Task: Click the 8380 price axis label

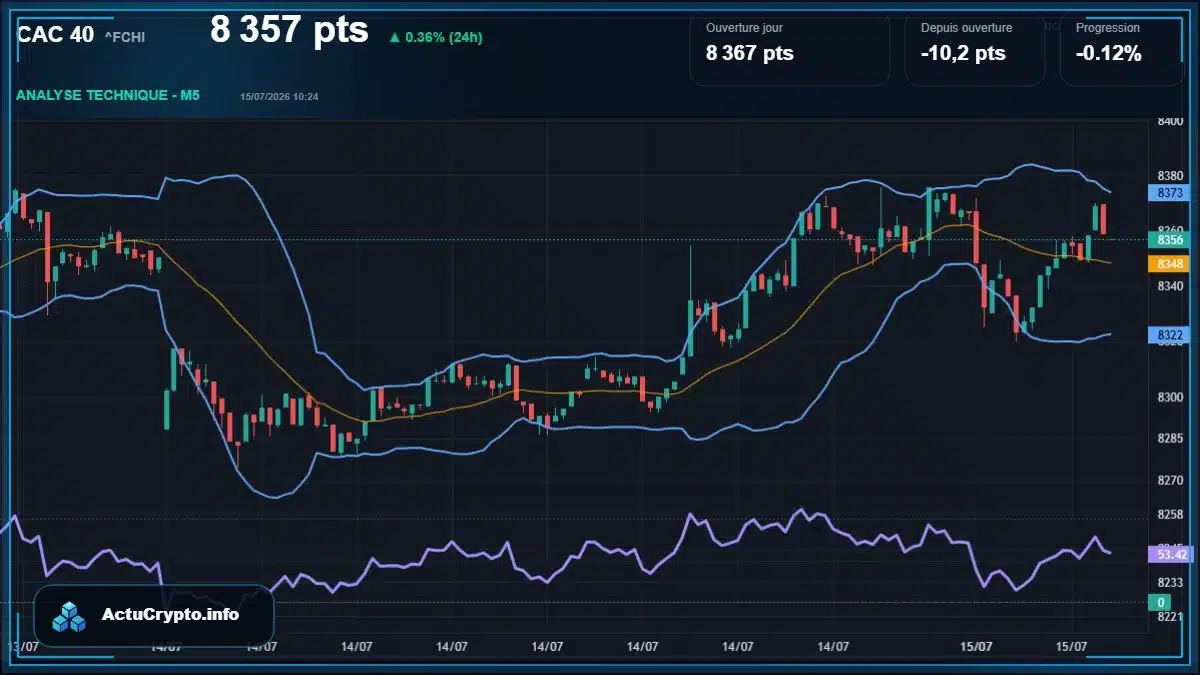Action: click(1170, 176)
